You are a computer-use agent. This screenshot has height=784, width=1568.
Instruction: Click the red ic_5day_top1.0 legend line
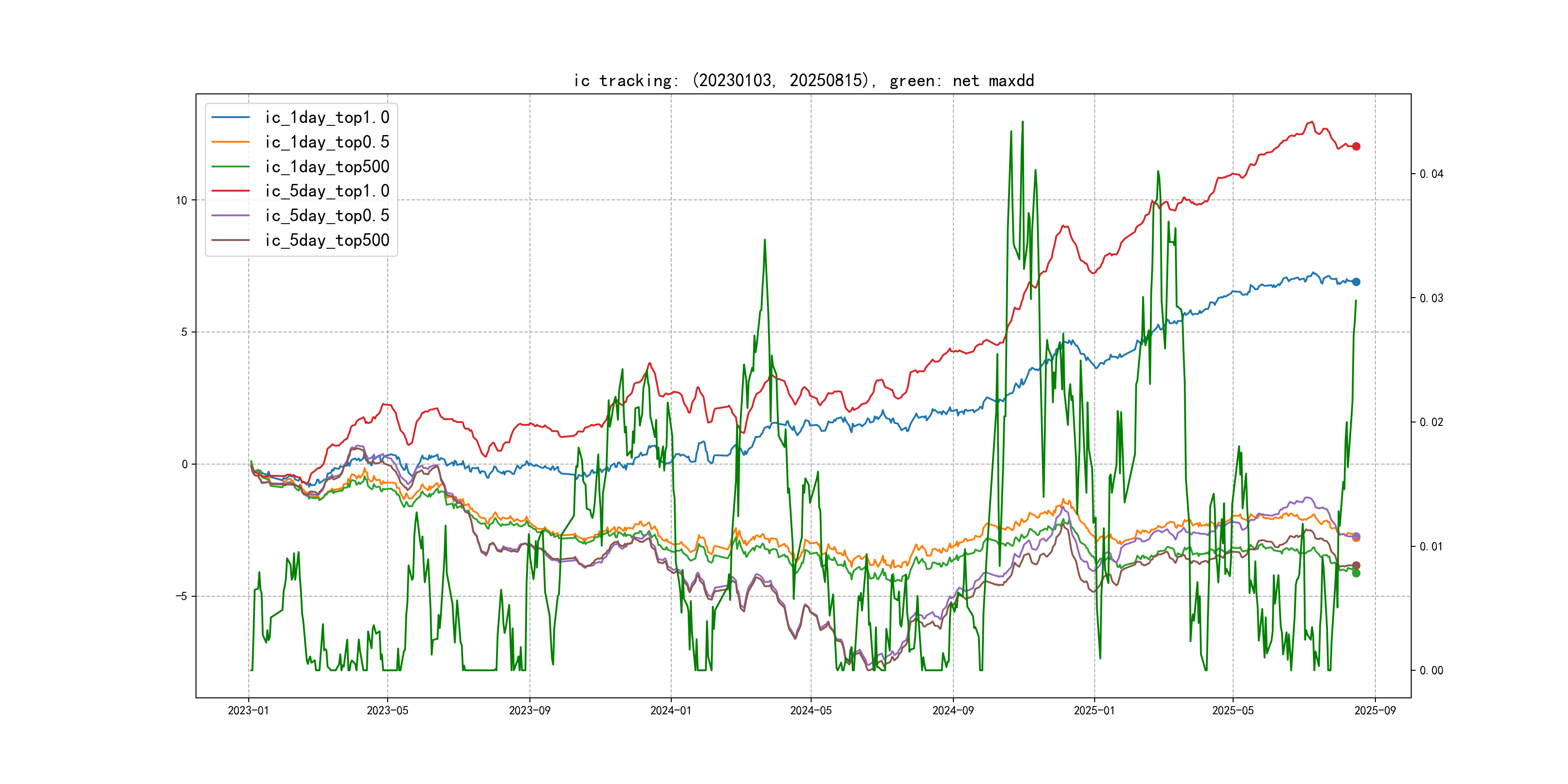(x=230, y=191)
